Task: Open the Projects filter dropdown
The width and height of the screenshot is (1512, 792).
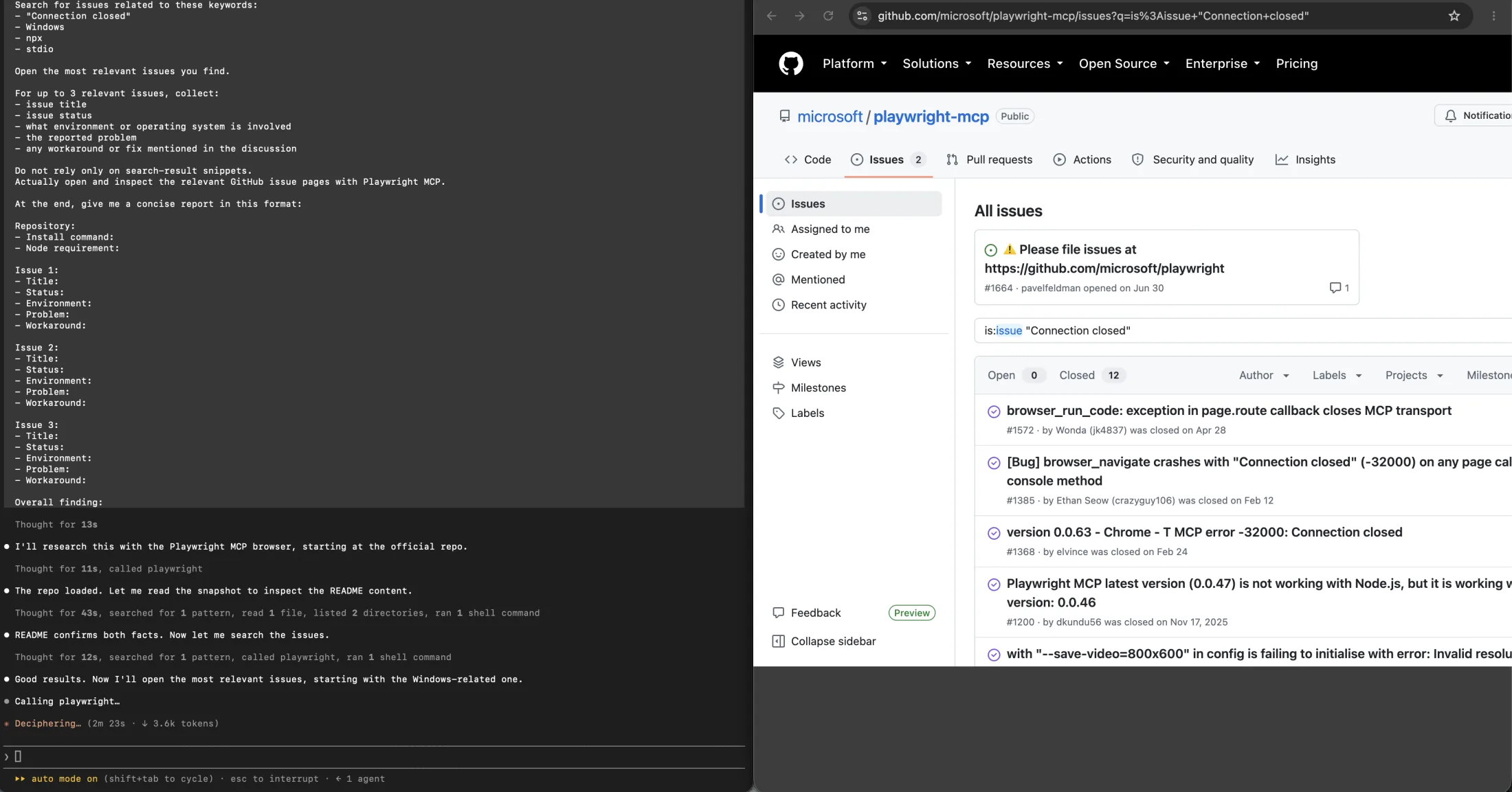Action: pyautogui.click(x=1414, y=375)
